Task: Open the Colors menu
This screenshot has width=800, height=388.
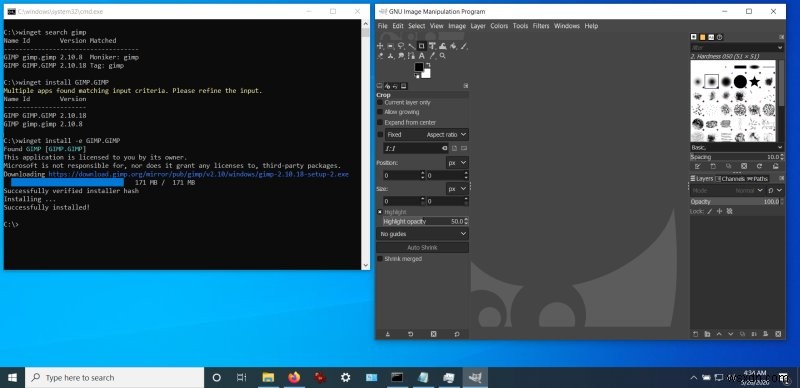Action: point(499,26)
